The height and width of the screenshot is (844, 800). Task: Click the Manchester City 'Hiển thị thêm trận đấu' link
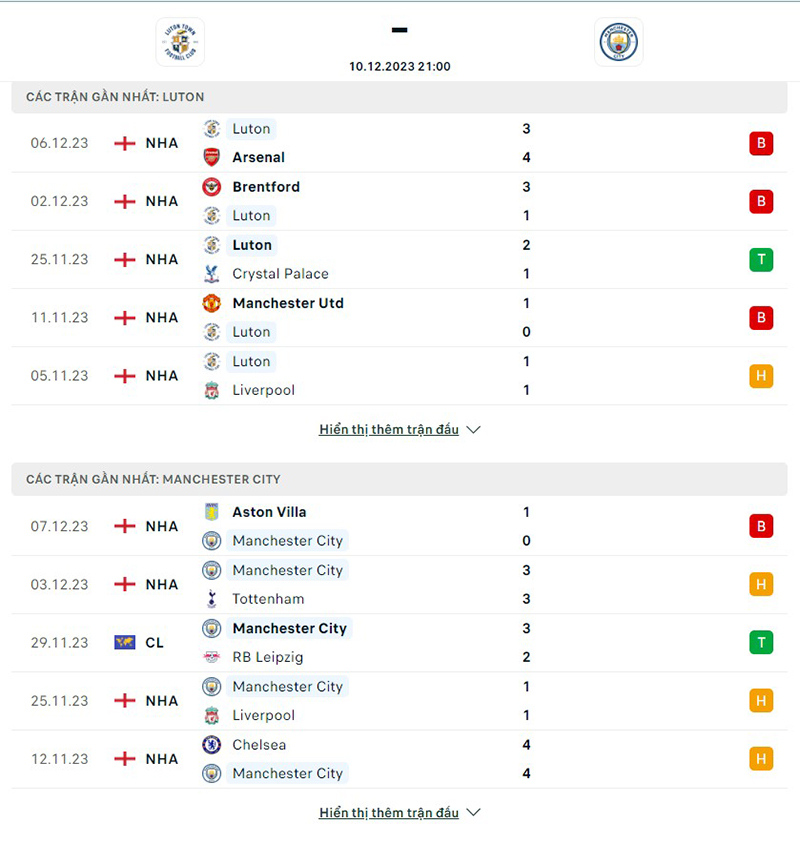(x=390, y=812)
